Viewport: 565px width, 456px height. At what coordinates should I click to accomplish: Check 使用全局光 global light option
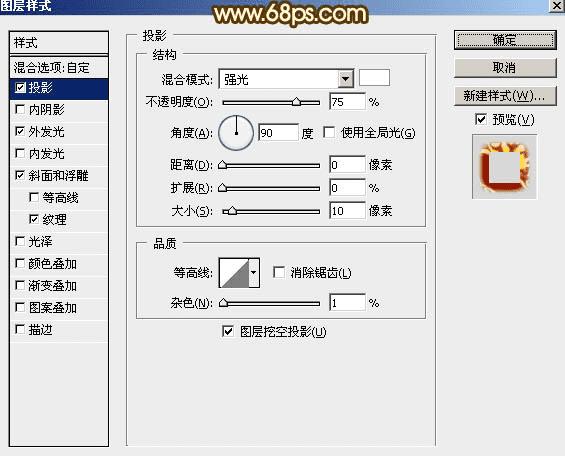[x=329, y=132]
